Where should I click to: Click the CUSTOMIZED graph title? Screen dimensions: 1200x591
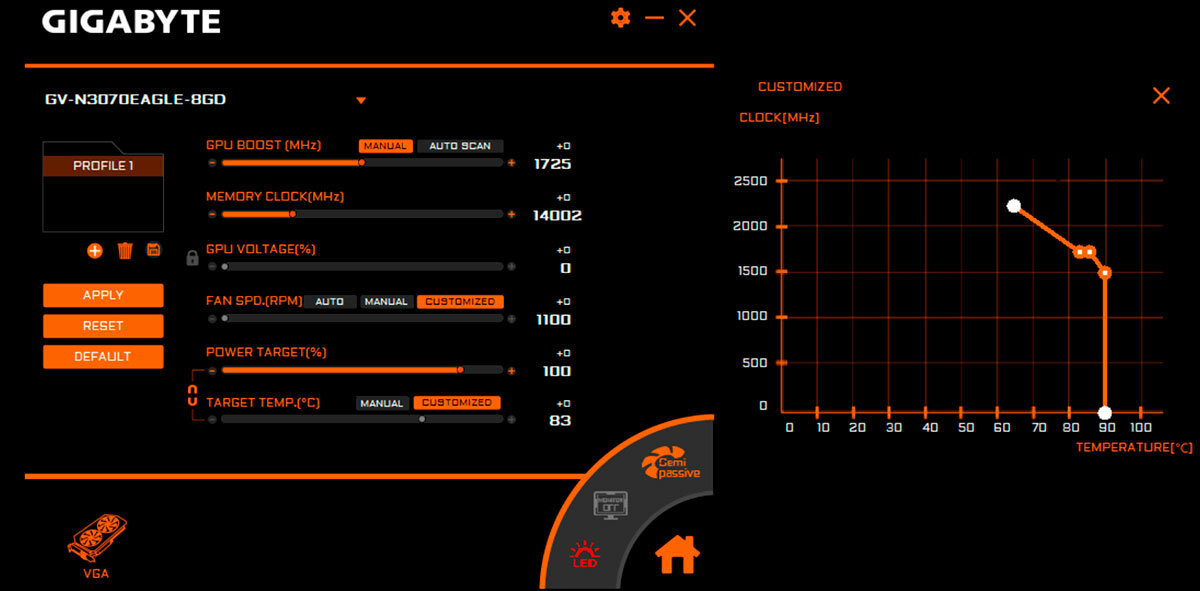pos(800,87)
